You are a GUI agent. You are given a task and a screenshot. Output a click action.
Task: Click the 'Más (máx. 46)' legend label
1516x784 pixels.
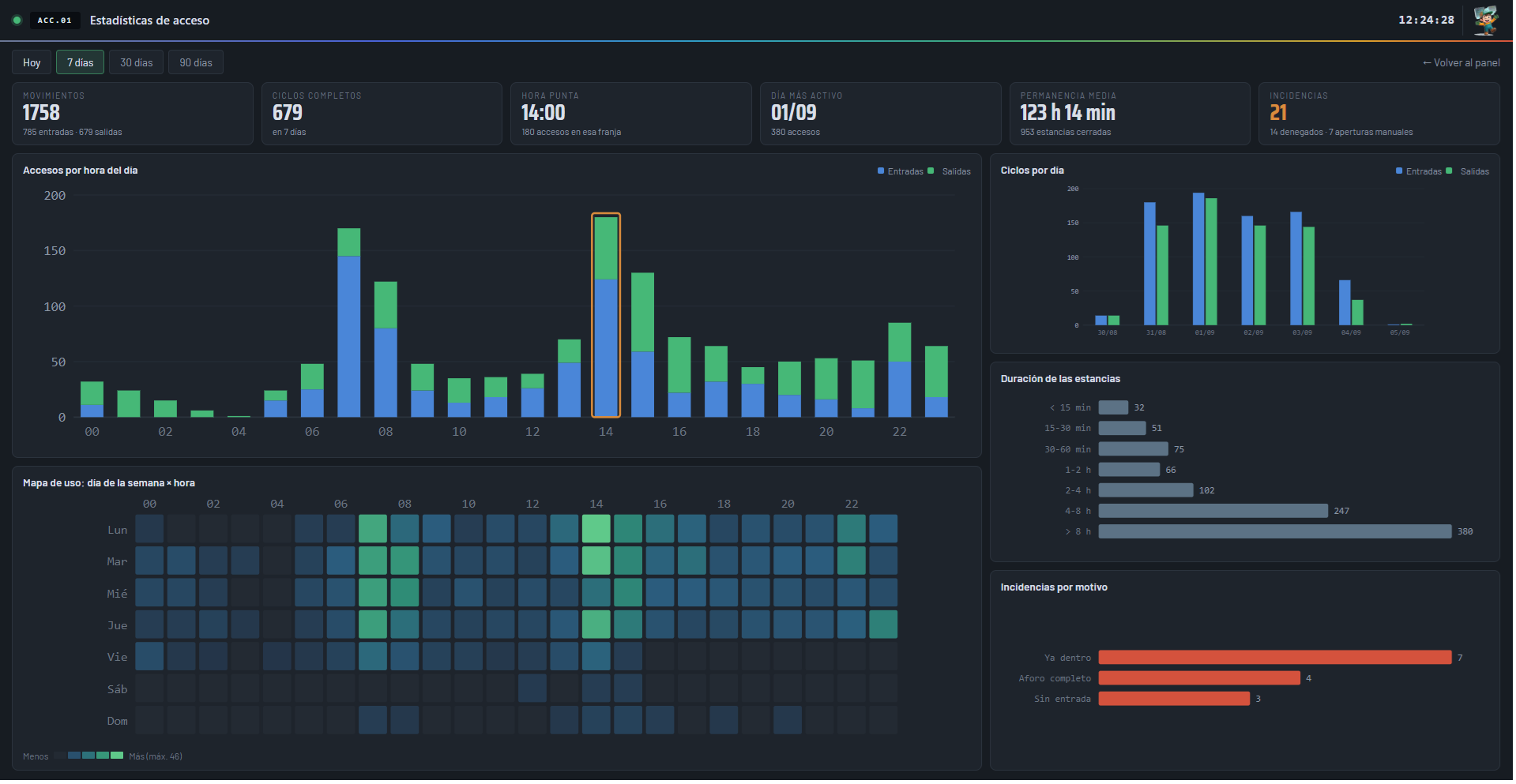156,756
